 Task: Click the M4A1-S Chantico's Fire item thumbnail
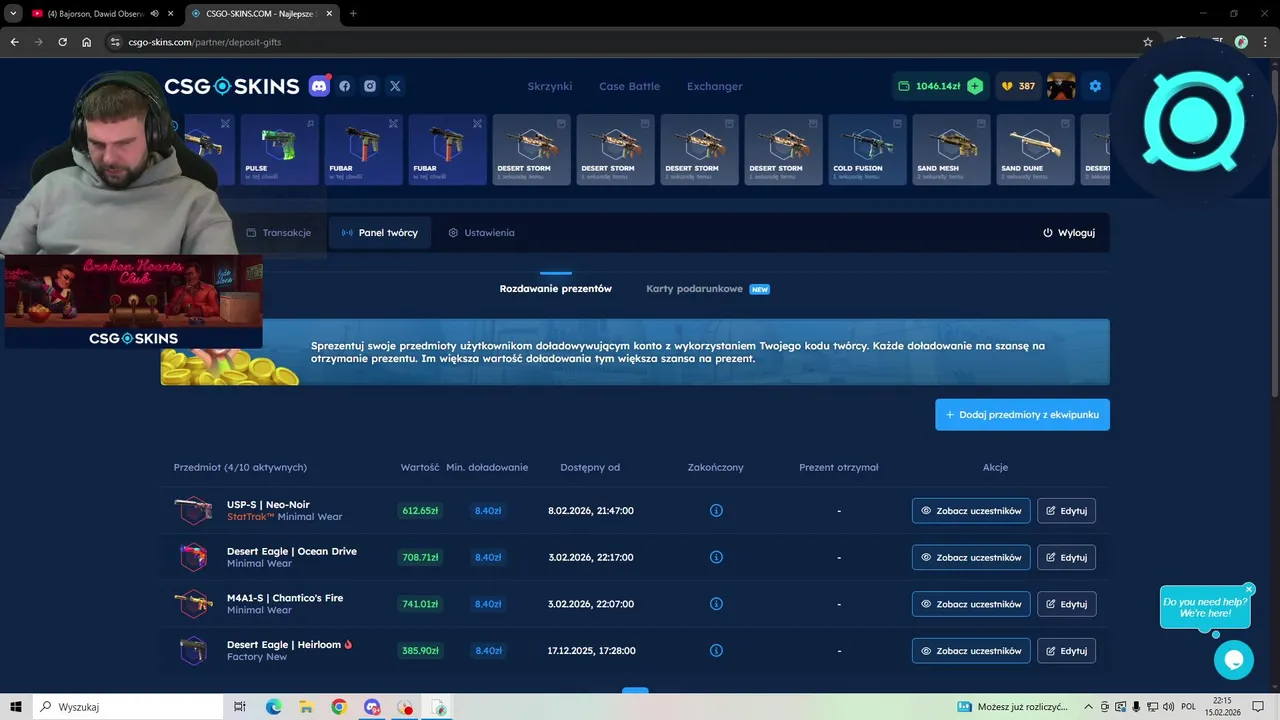click(193, 604)
